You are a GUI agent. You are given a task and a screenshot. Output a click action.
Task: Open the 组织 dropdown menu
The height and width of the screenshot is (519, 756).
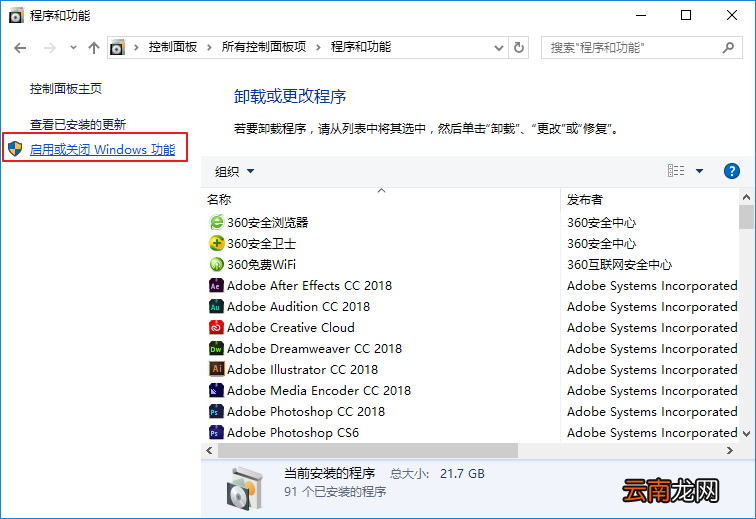tap(234, 171)
